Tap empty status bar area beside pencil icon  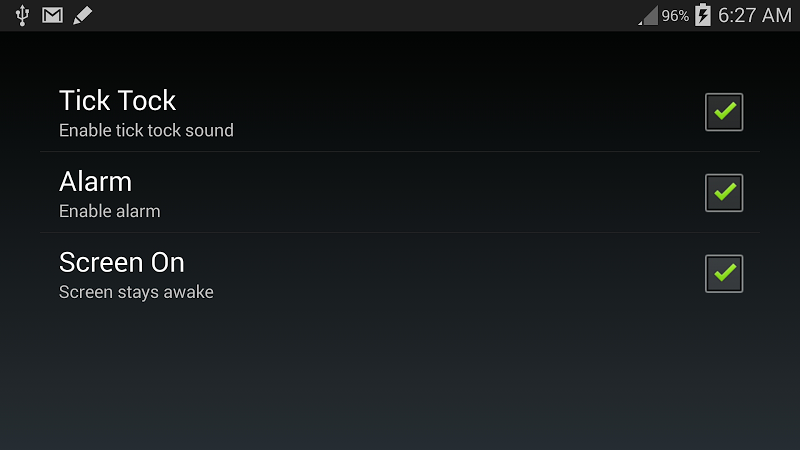point(357,15)
